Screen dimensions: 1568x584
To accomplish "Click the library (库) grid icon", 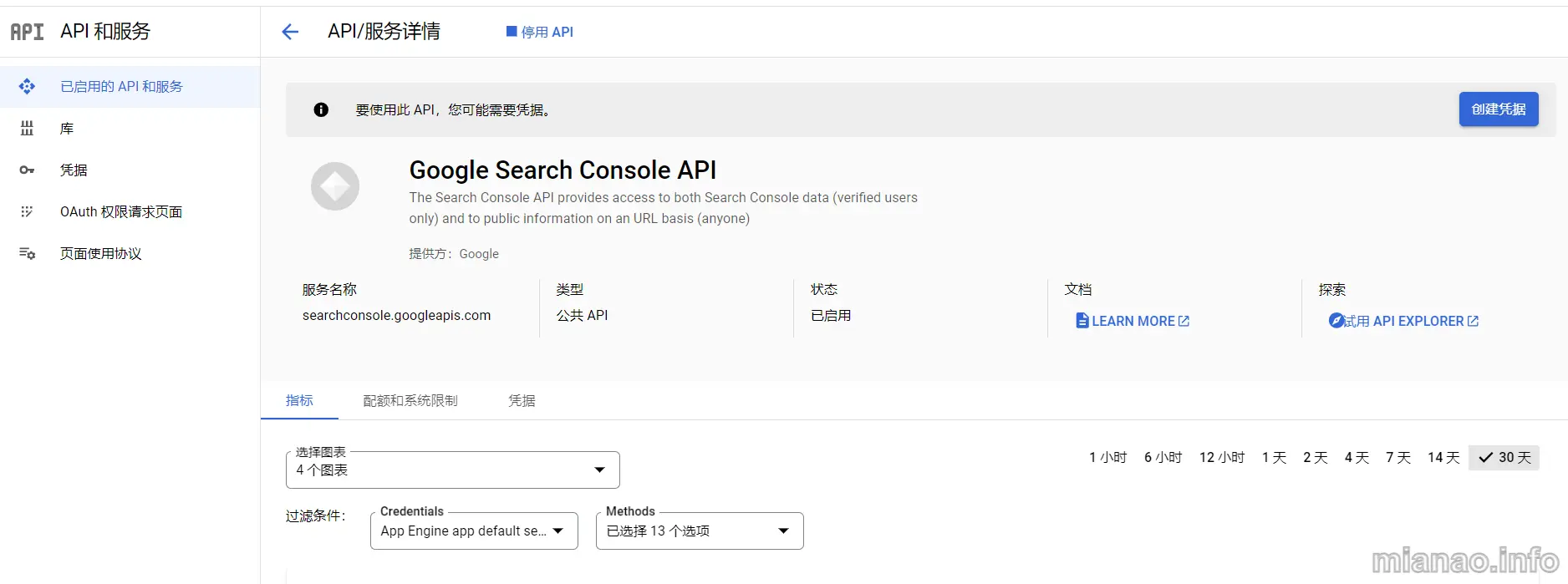I will point(27,128).
